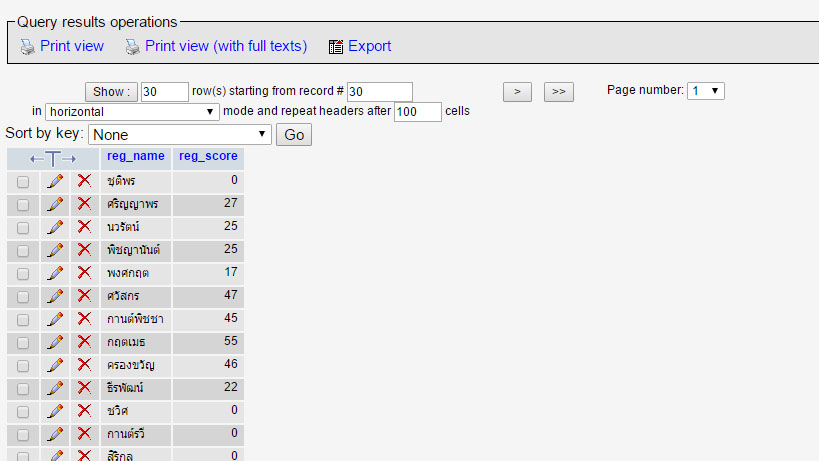
Task: Click the edit pencil for the score 55 row
Action: pyautogui.click(x=55, y=342)
